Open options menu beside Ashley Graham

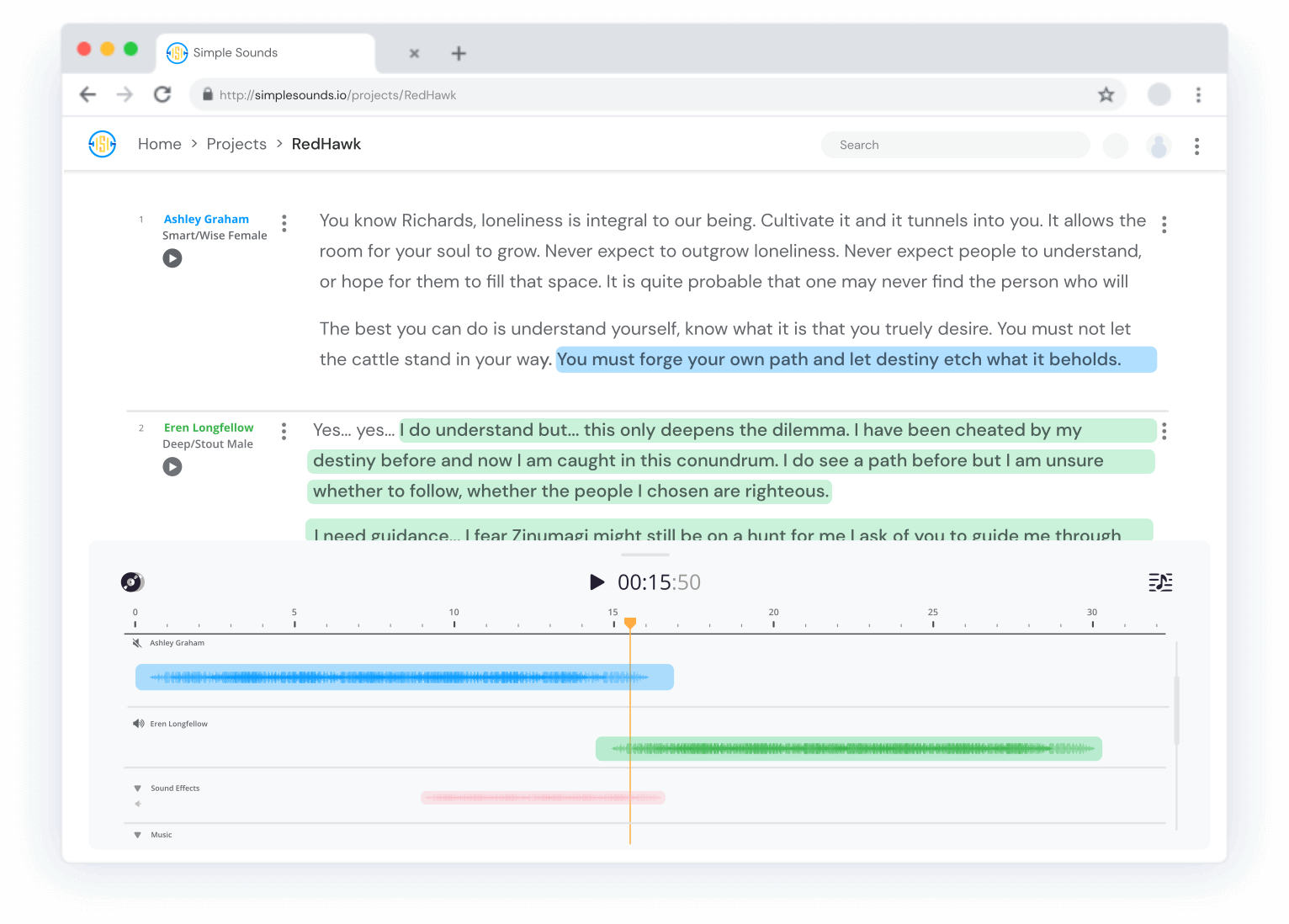pos(284,223)
